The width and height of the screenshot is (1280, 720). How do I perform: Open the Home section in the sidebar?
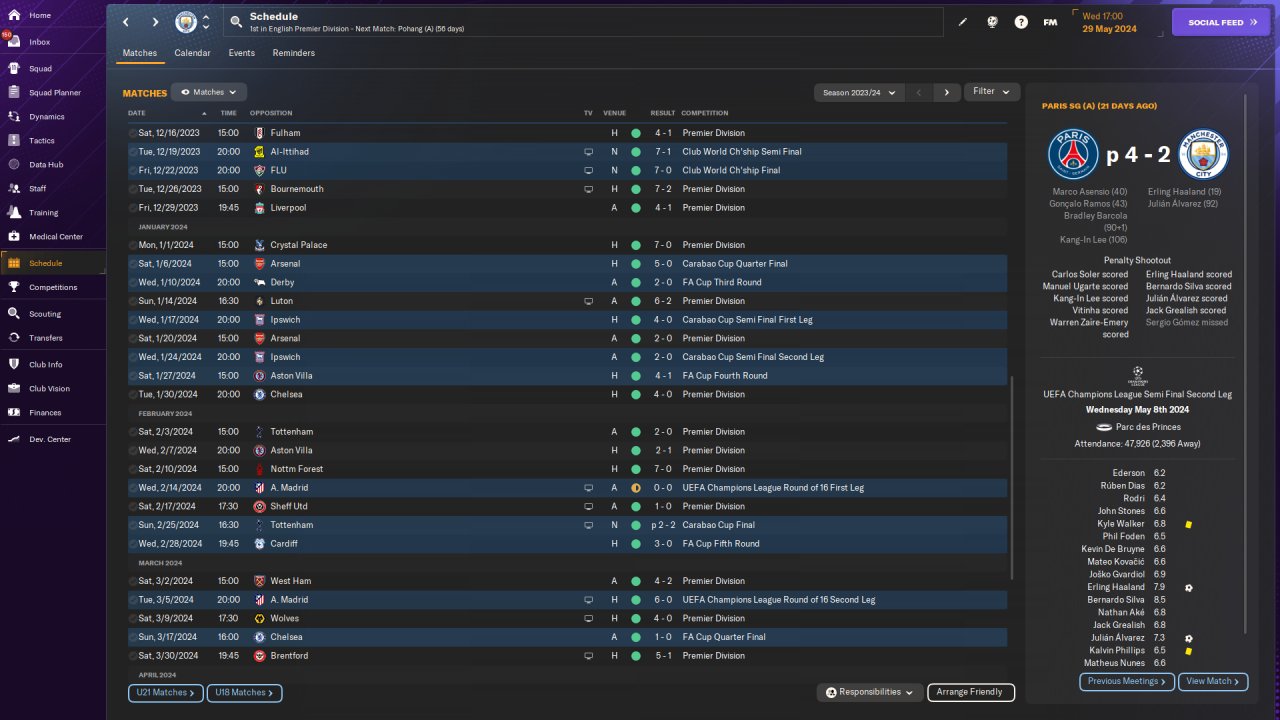(40, 16)
